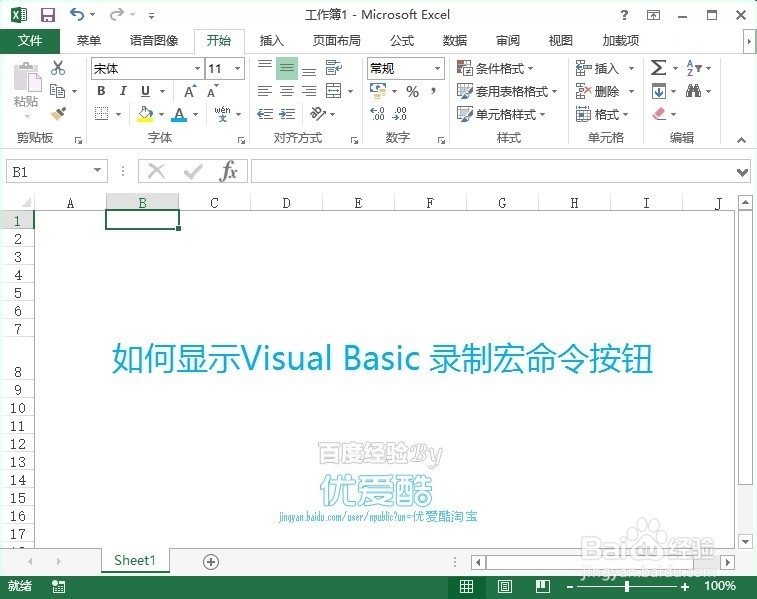This screenshot has height=599, width=757.
Task: Open Find and Select binoculars
Action: tap(693, 91)
